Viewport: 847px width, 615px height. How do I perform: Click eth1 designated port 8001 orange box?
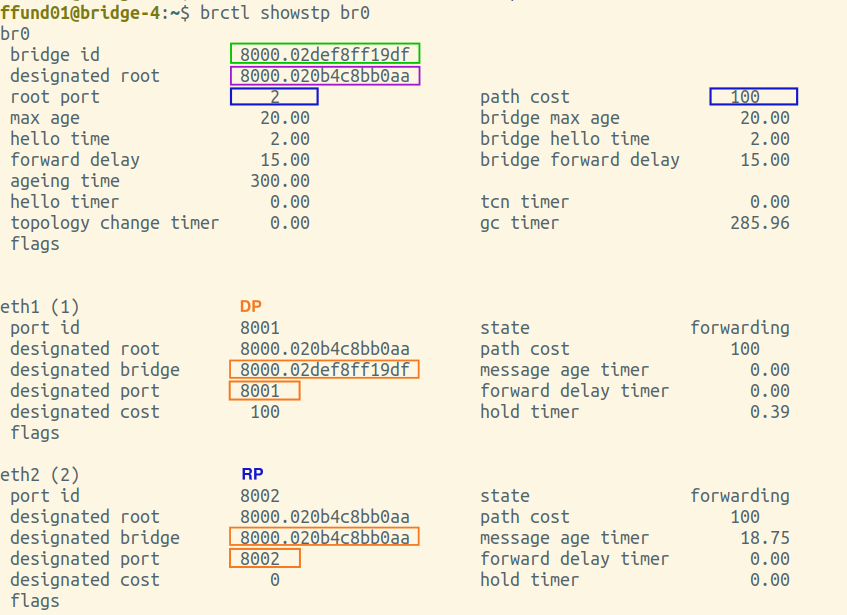[x=265, y=390]
